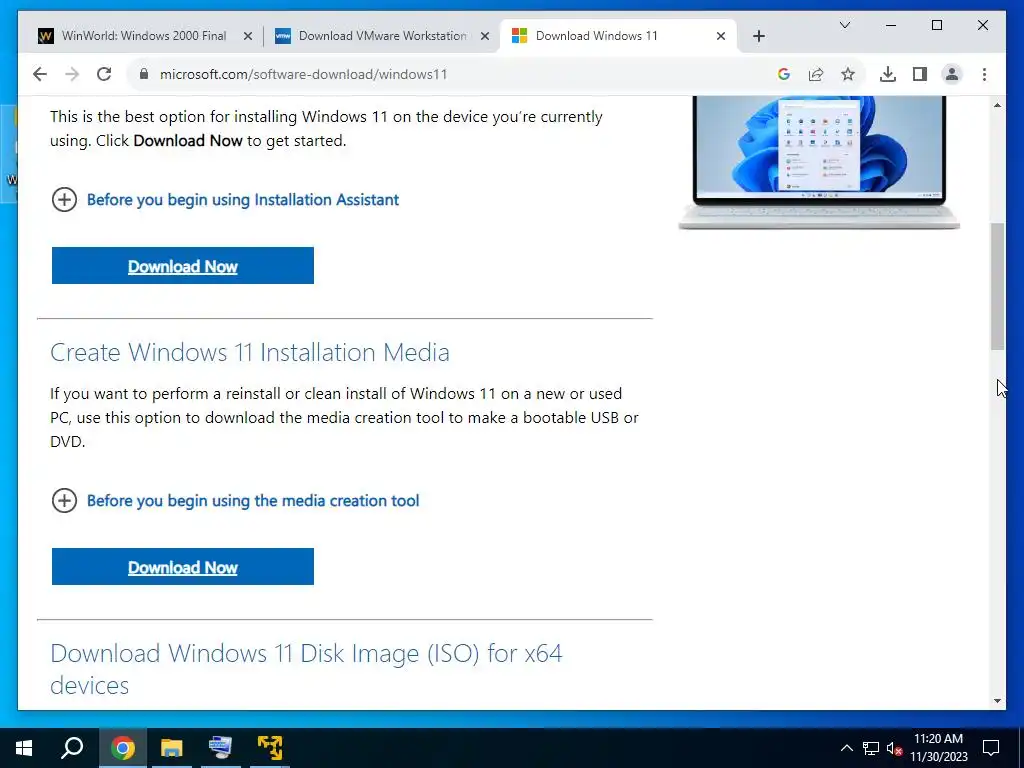Select the Download Windows 11 tab

click(618, 36)
